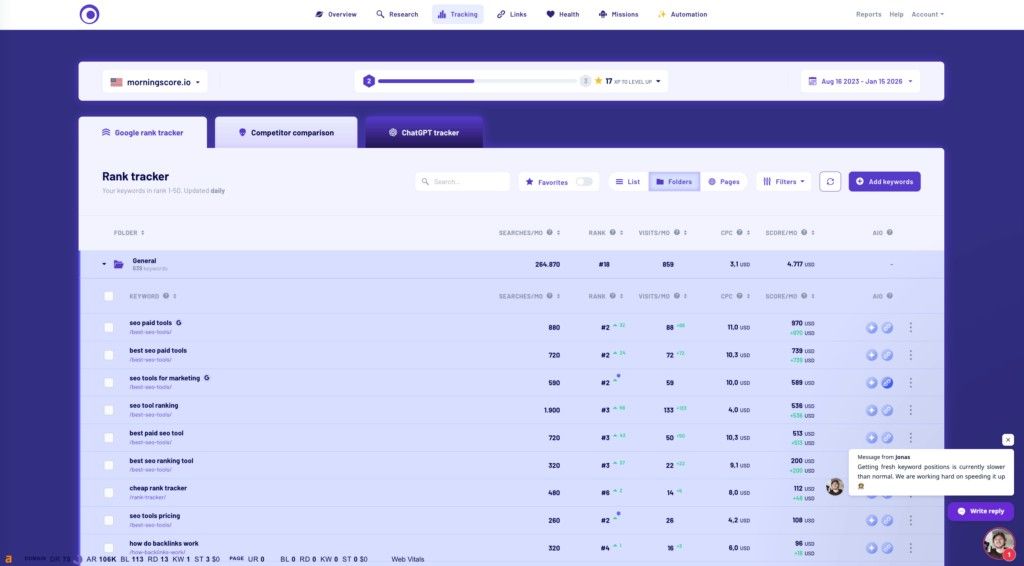Click the level 2 hexagon badge
This screenshot has height=566, width=1024.
(x=369, y=81)
